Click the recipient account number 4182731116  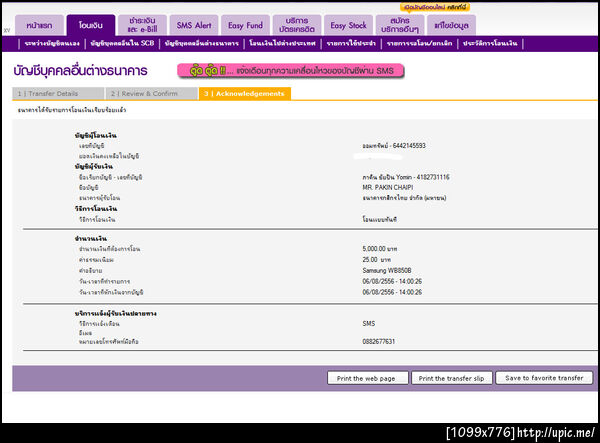[x=433, y=177]
